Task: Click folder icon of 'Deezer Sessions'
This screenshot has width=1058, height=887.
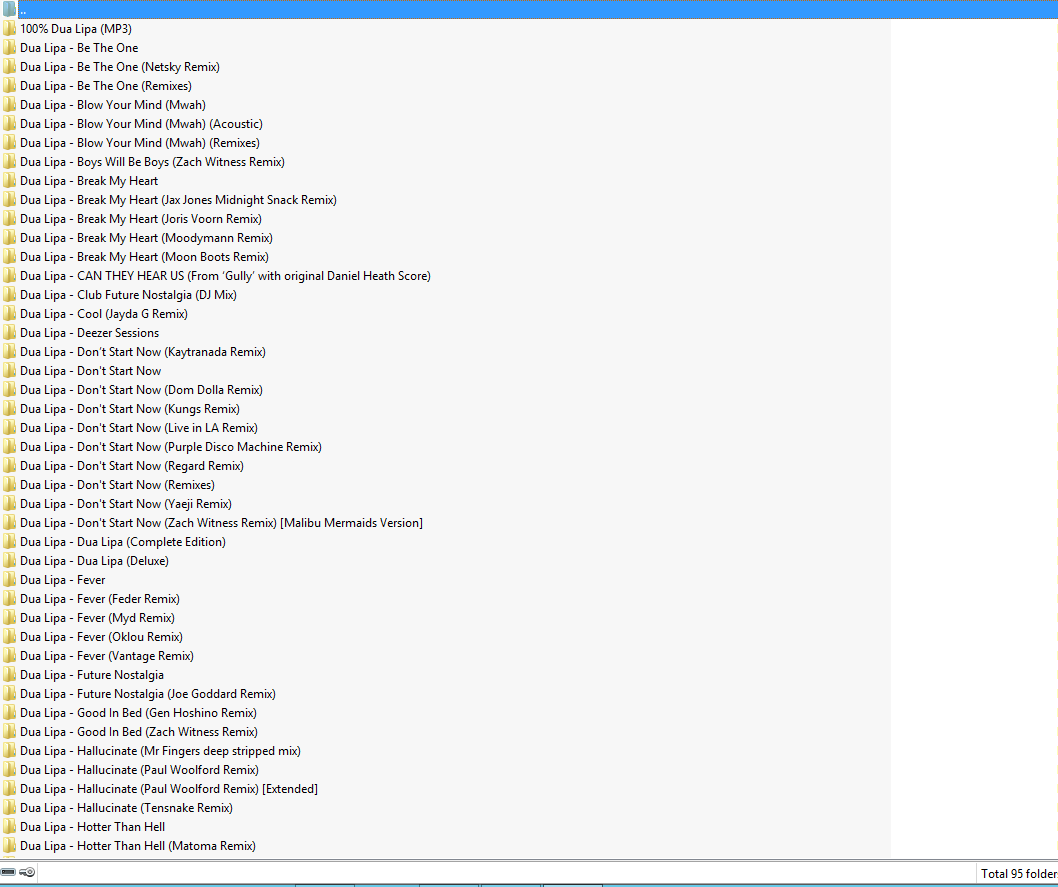Action: [x=9, y=333]
